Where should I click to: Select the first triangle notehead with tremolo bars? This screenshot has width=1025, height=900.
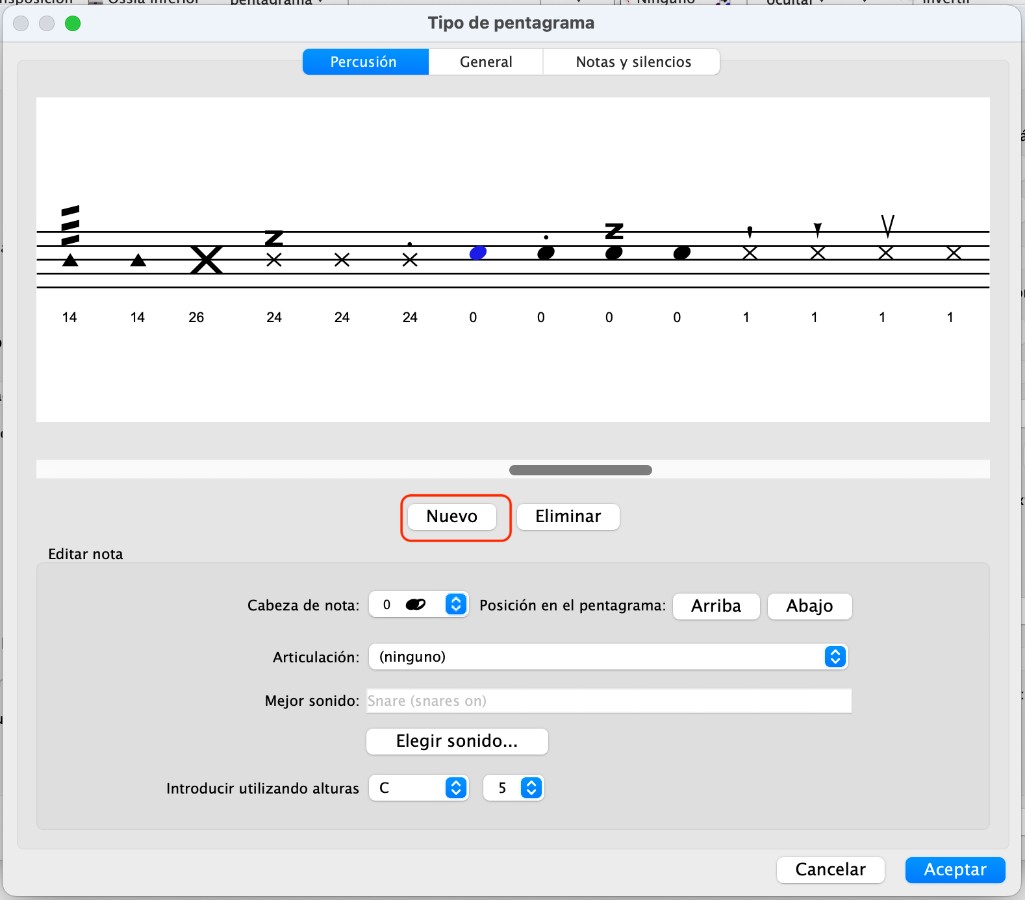(70, 260)
